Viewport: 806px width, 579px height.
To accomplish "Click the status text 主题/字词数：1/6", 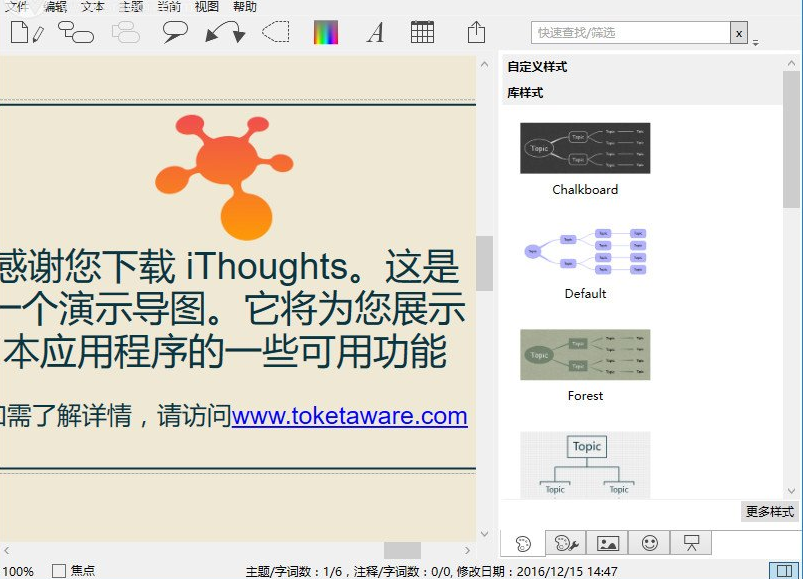I will pyautogui.click(x=294, y=571).
